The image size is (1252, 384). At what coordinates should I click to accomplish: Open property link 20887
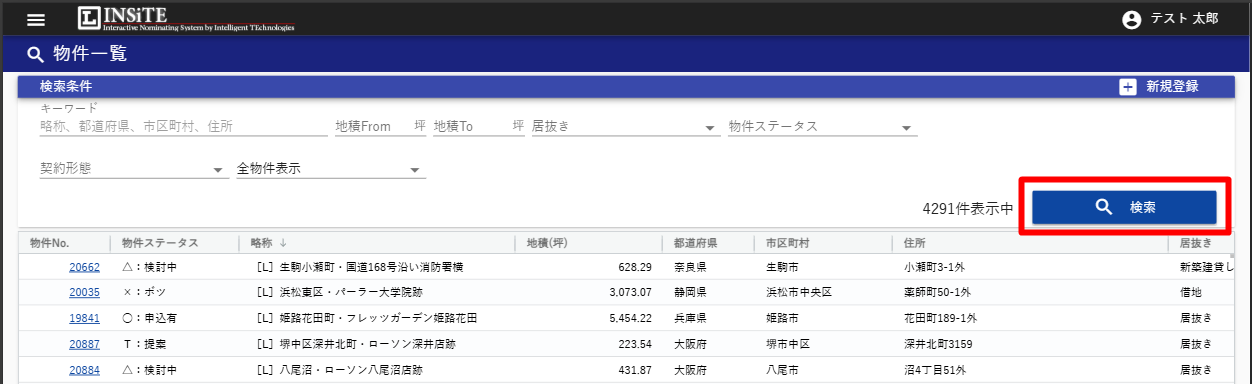[84, 344]
